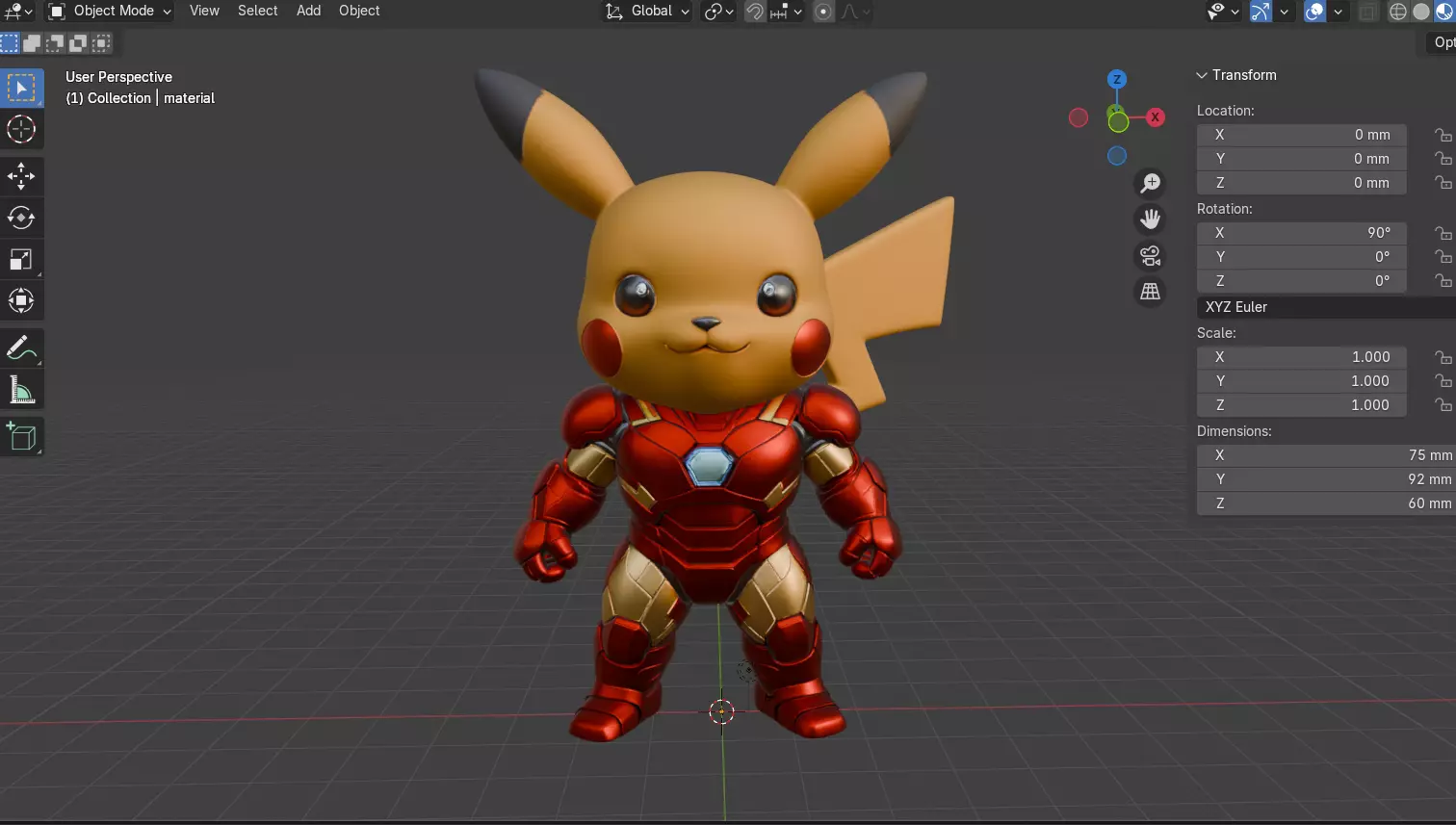Viewport: 1456px width, 825px height.
Task: Click the red X axis gizmo ball
Action: pos(1156,117)
